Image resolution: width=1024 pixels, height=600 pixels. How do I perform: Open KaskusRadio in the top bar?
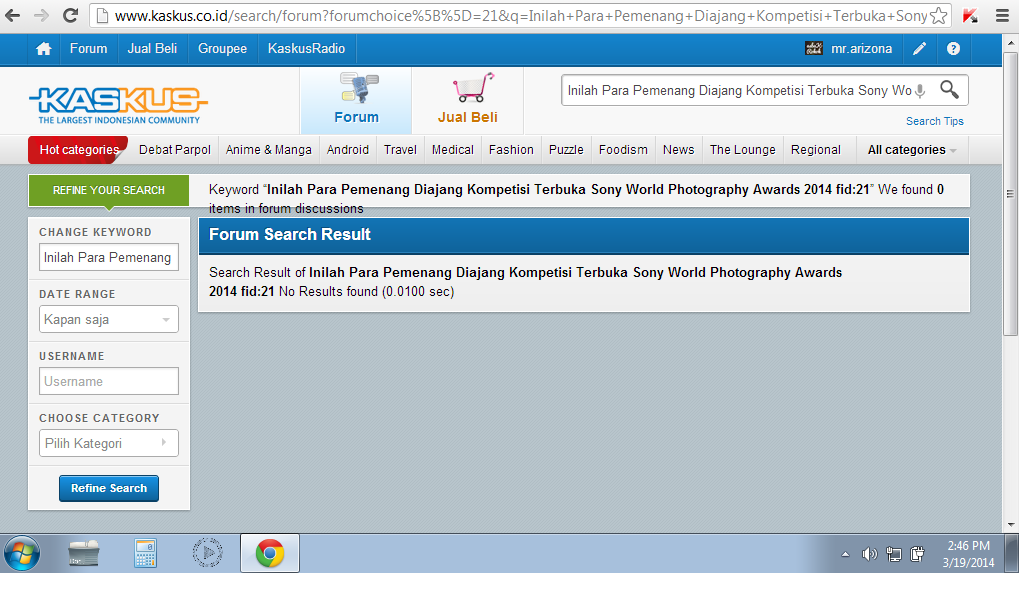click(x=306, y=49)
